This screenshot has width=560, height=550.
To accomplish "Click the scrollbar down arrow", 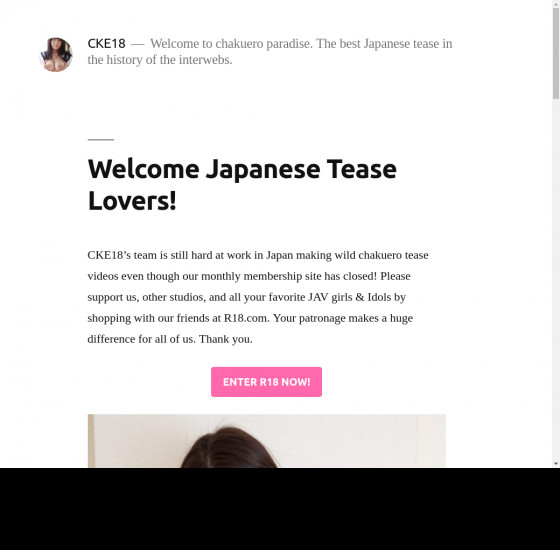I will pyautogui.click(x=556, y=464).
